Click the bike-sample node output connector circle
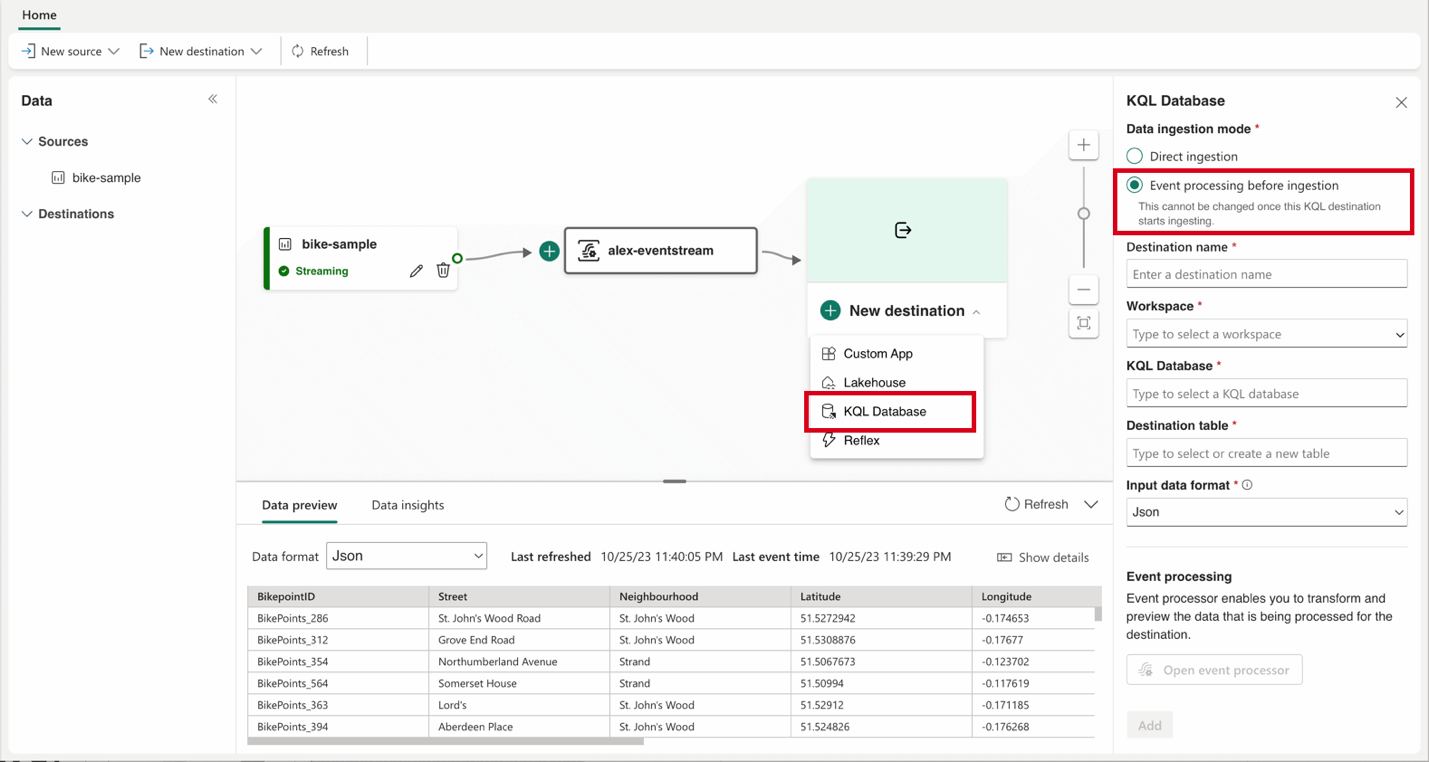This screenshot has height=762, width=1429. click(457, 259)
